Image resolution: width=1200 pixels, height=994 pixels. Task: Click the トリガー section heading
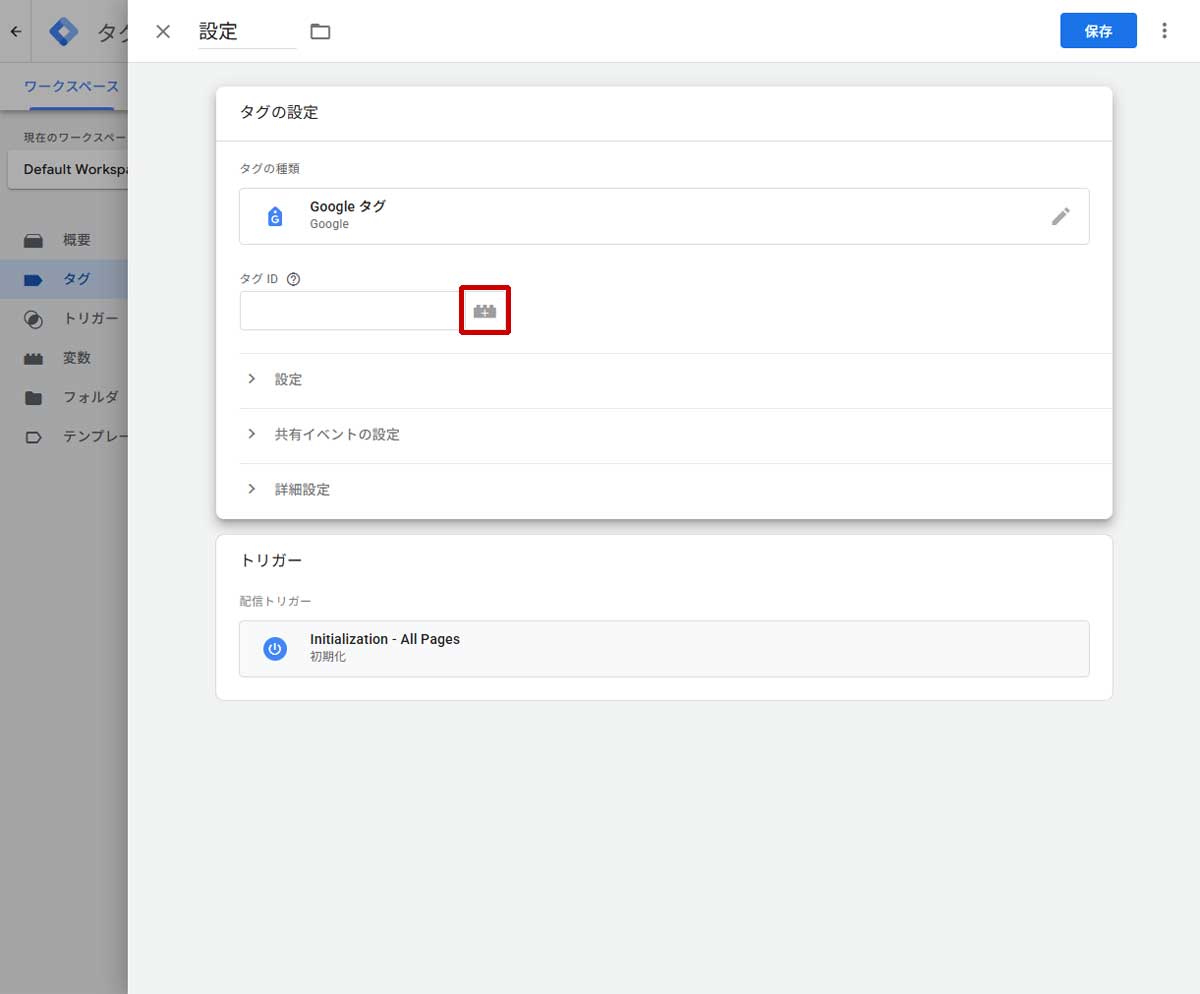pos(271,560)
